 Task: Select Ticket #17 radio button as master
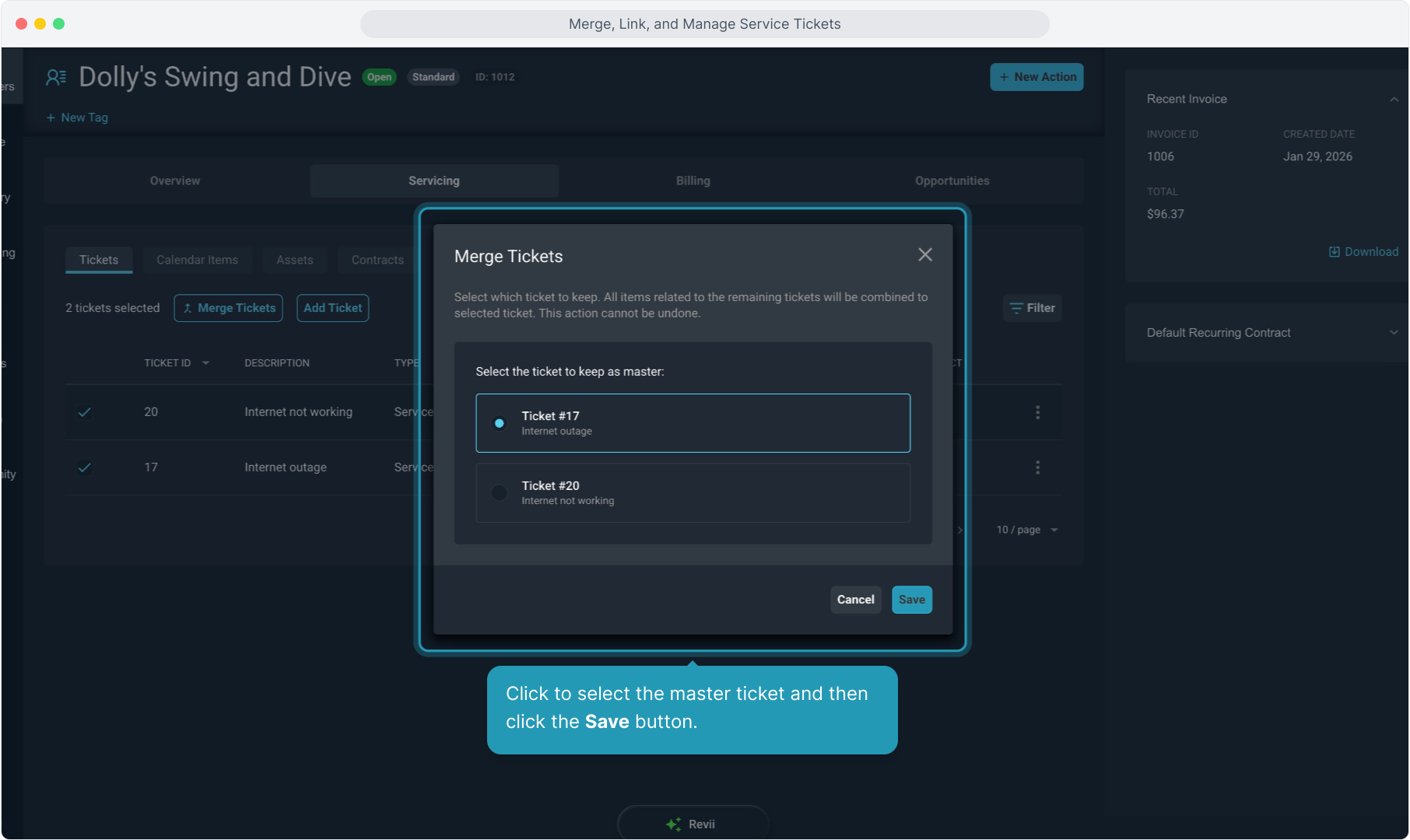tap(500, 423)
